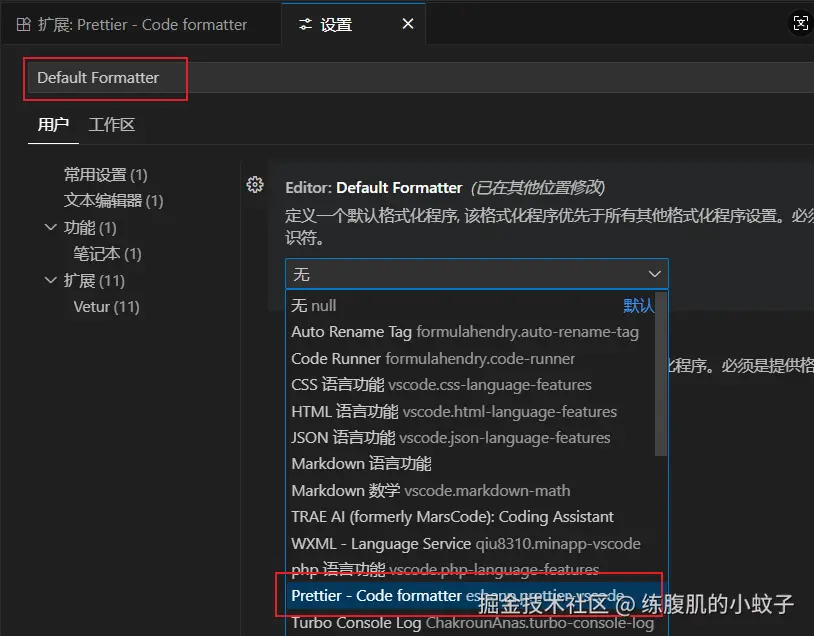Collapse the 功能 tree chevron
The image size is (814, 636).
50,227
